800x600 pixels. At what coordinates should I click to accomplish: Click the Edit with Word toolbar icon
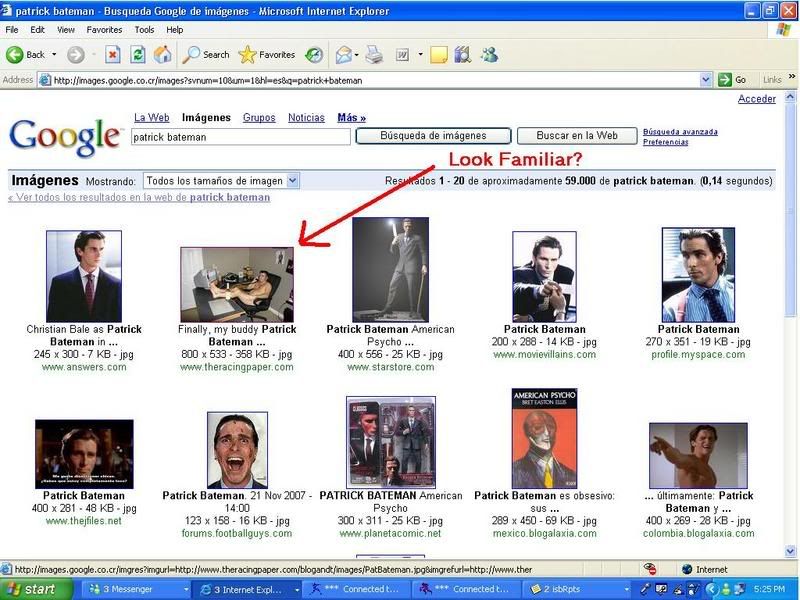pyautogui.click(x=403, y=55)
